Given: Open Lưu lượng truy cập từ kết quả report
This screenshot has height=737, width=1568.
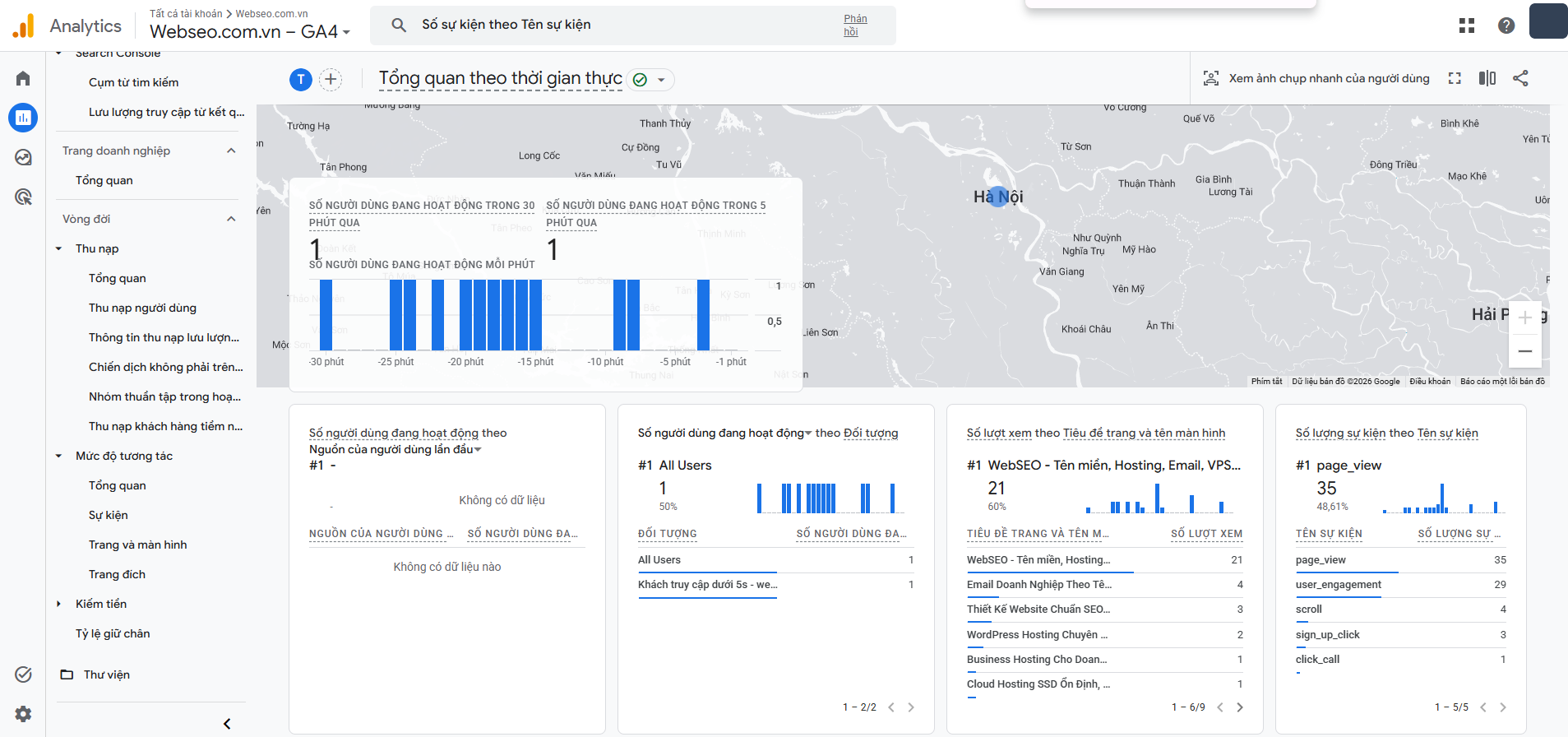Looking at the screenshot, I should (167, 112).
